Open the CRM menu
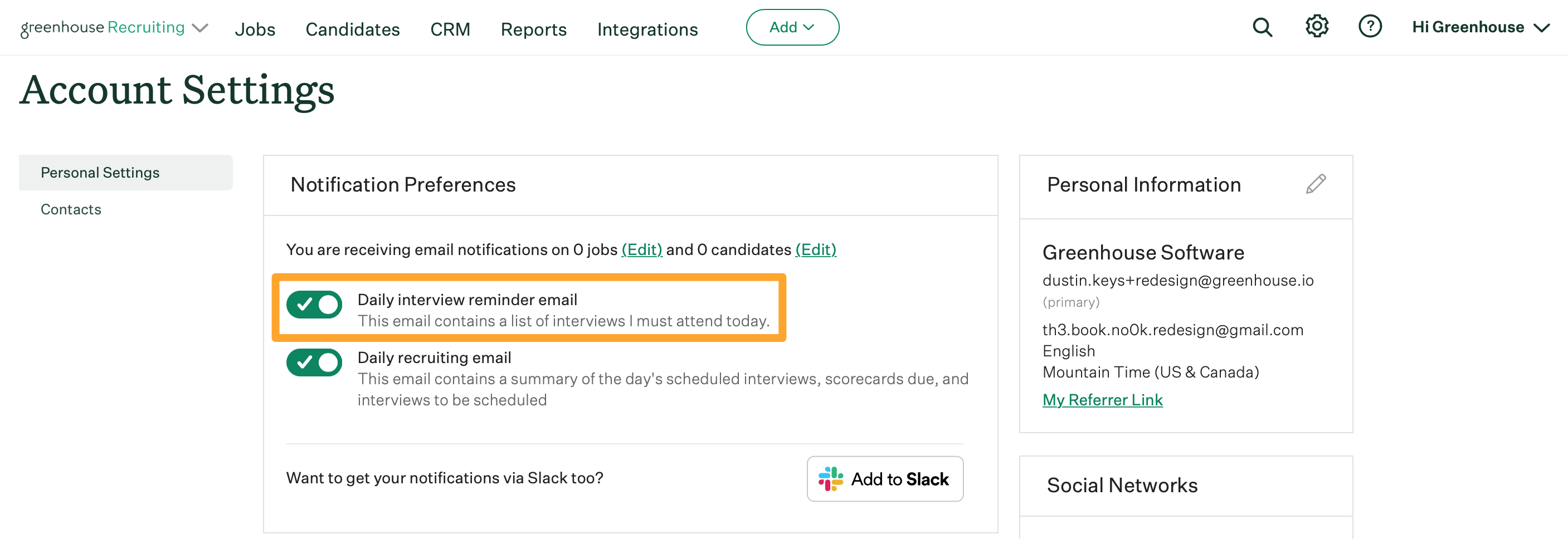1568x539 pixels. tap(450, 29)
